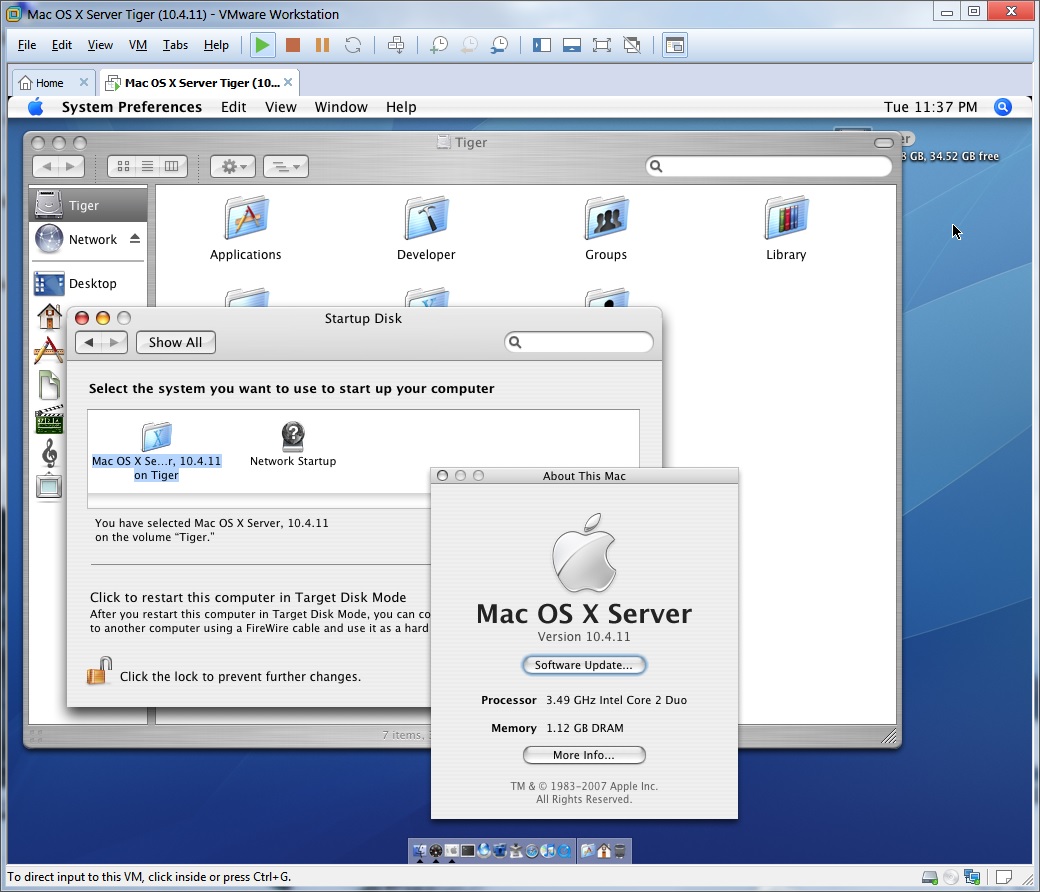The width and height of the screenshot is (1040, 892).
Task: Open the Movies sidebar shortcut
Action: [x=49, y=420]
